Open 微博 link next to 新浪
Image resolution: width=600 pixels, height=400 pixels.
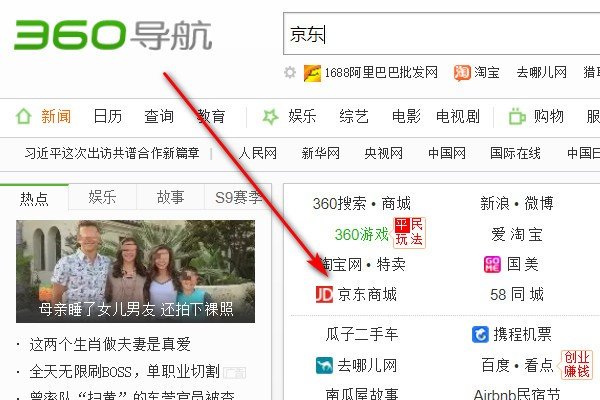(x=539, y=203)
